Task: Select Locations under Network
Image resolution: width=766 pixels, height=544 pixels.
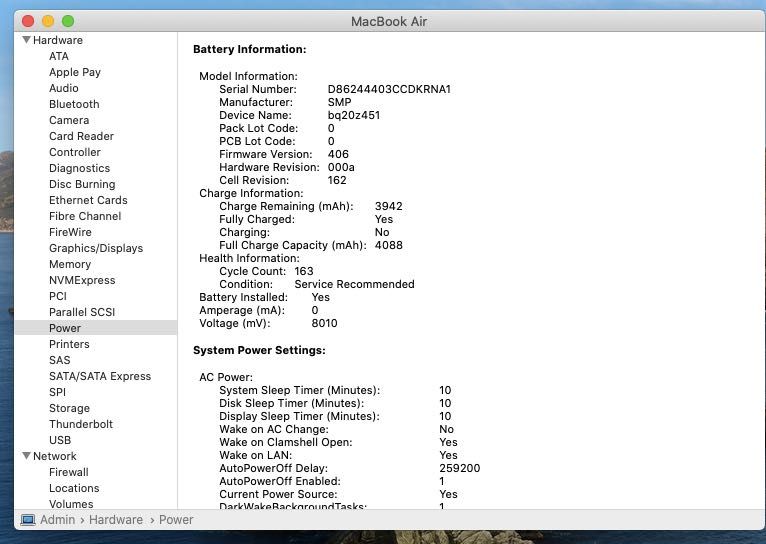Action: coord(74,488)
